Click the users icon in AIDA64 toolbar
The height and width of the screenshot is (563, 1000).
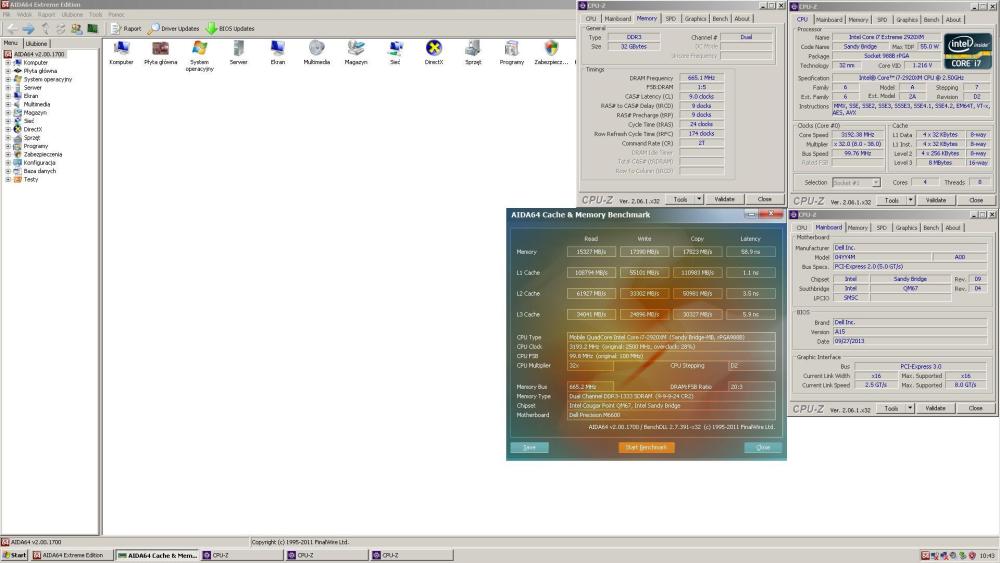[77, 29]
